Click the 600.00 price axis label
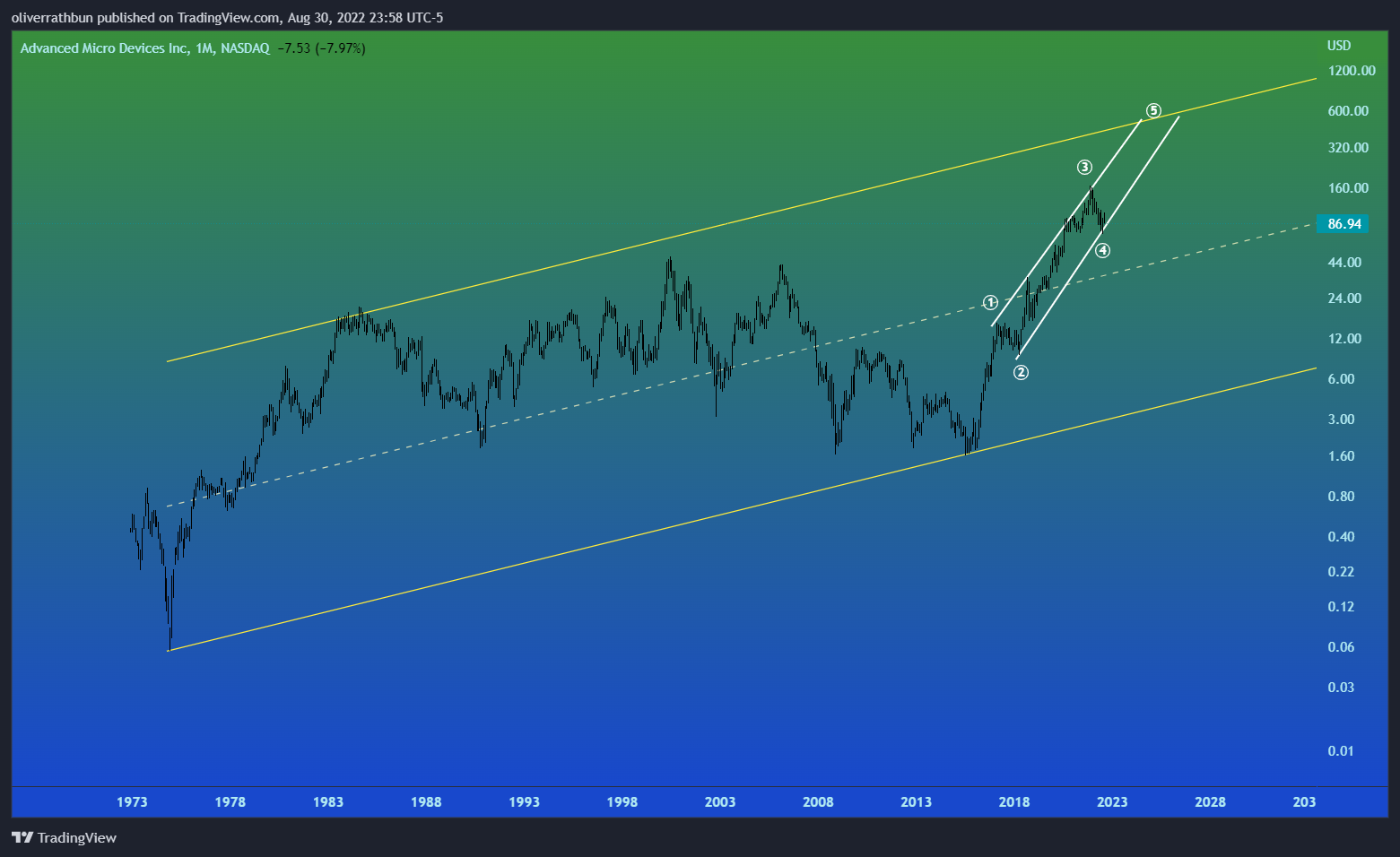The height and width of the screenshot is (857, 1400). (x=1348, y=111)
